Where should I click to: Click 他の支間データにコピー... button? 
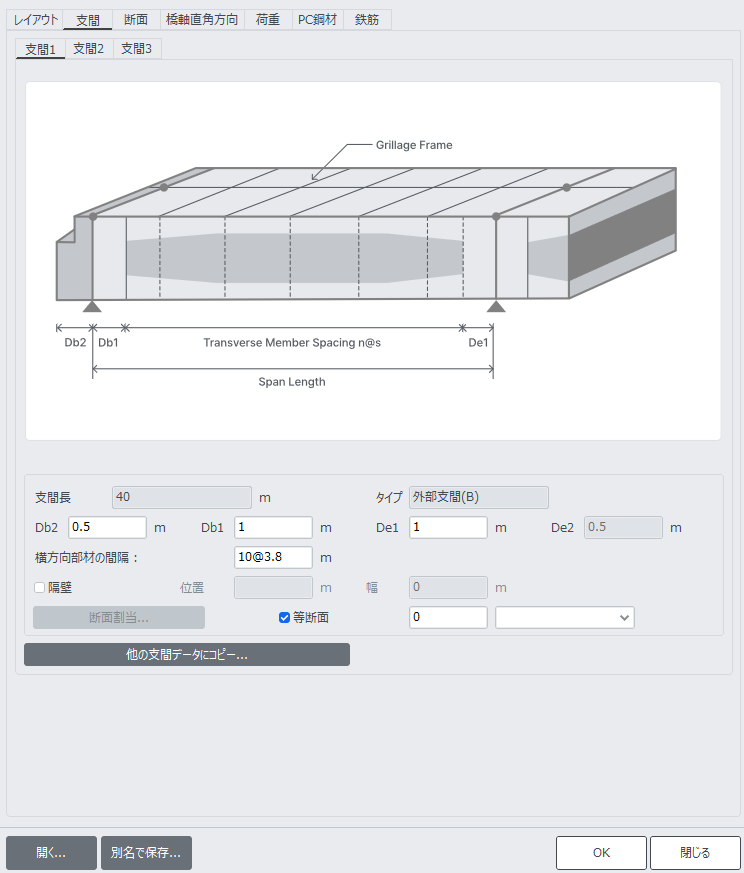187,655
